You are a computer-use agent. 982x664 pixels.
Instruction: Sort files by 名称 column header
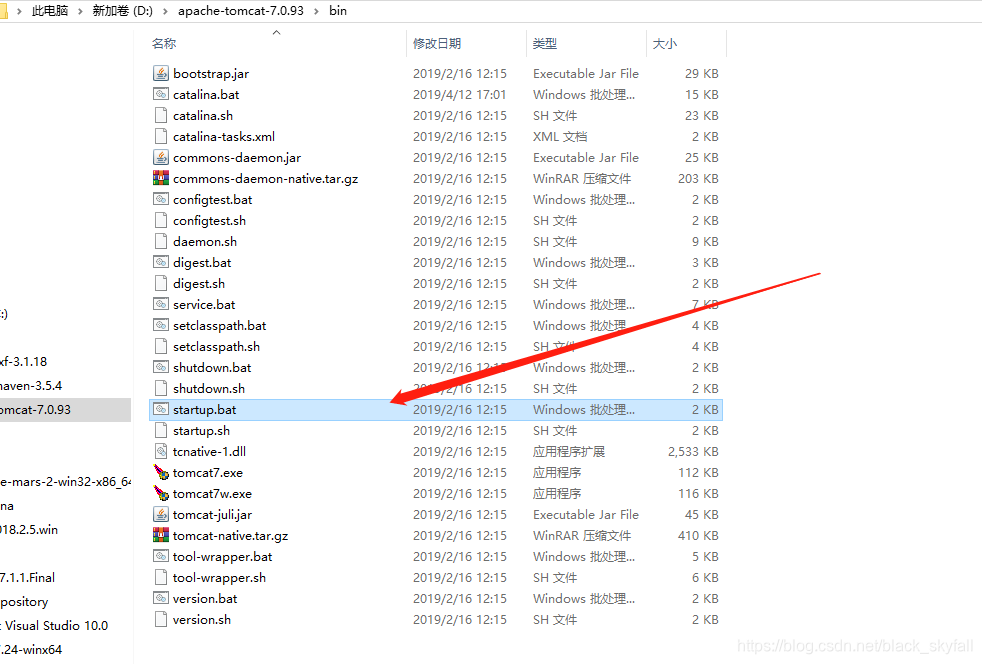[163, 43]
